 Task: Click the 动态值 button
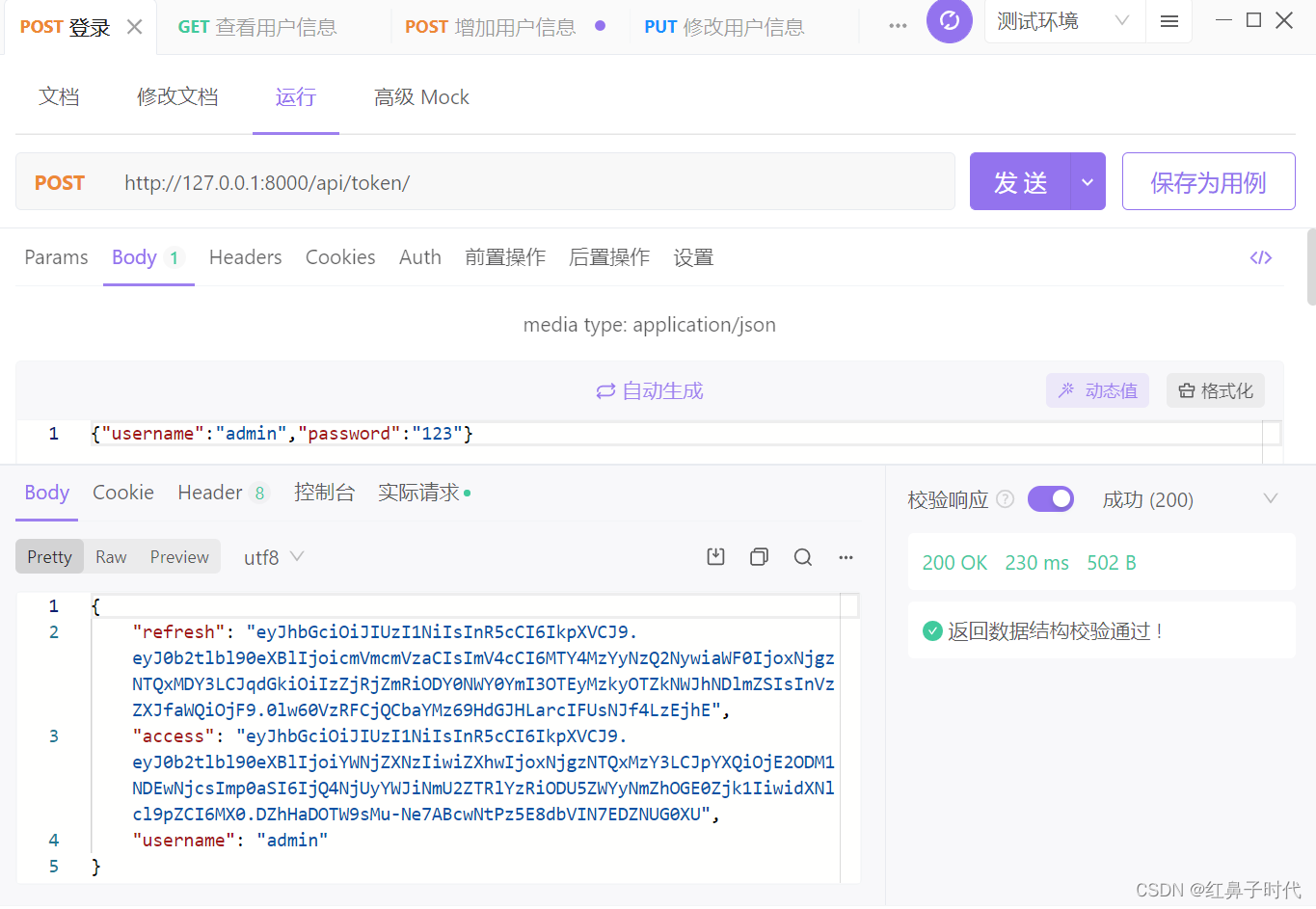click(1097, 390)
